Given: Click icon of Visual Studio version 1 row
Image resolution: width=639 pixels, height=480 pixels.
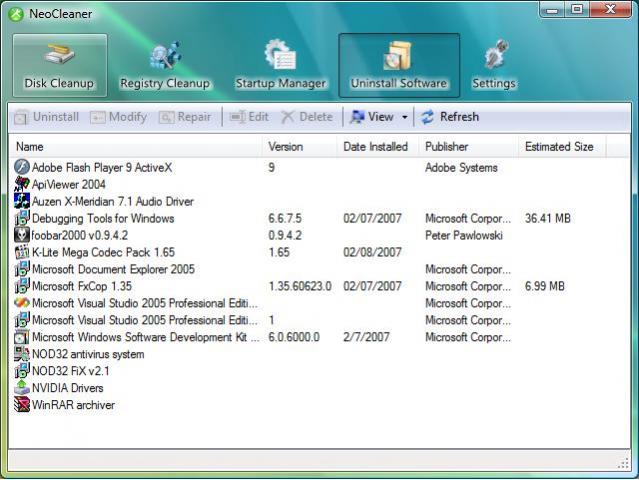Looking at the screenshot, I should pyautogui.click(x=22, y=320).
